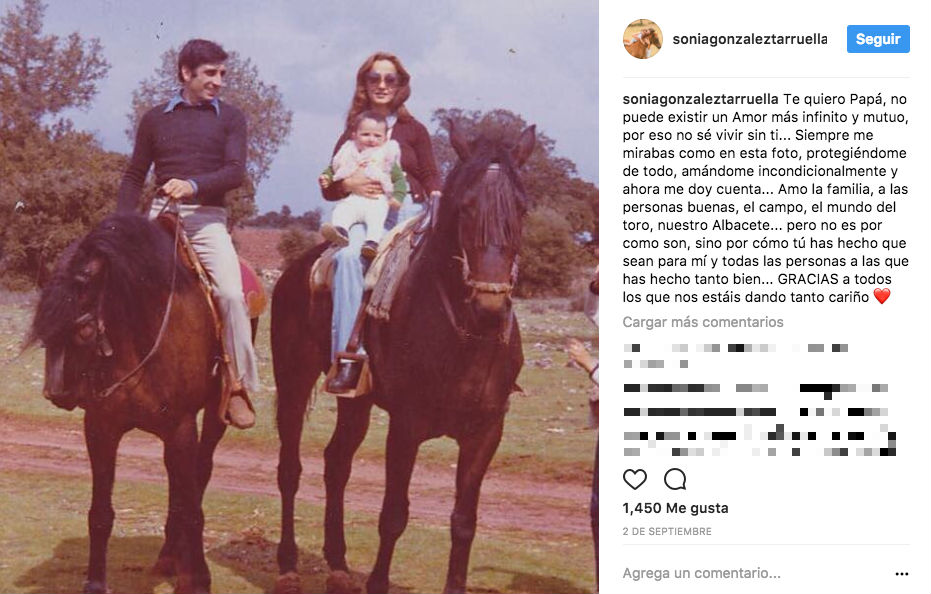Click the vintage horse riding photo
Image resolution: width=931 pixels, height=594 pixels.
pyautogui.click(x=299, y=297)
